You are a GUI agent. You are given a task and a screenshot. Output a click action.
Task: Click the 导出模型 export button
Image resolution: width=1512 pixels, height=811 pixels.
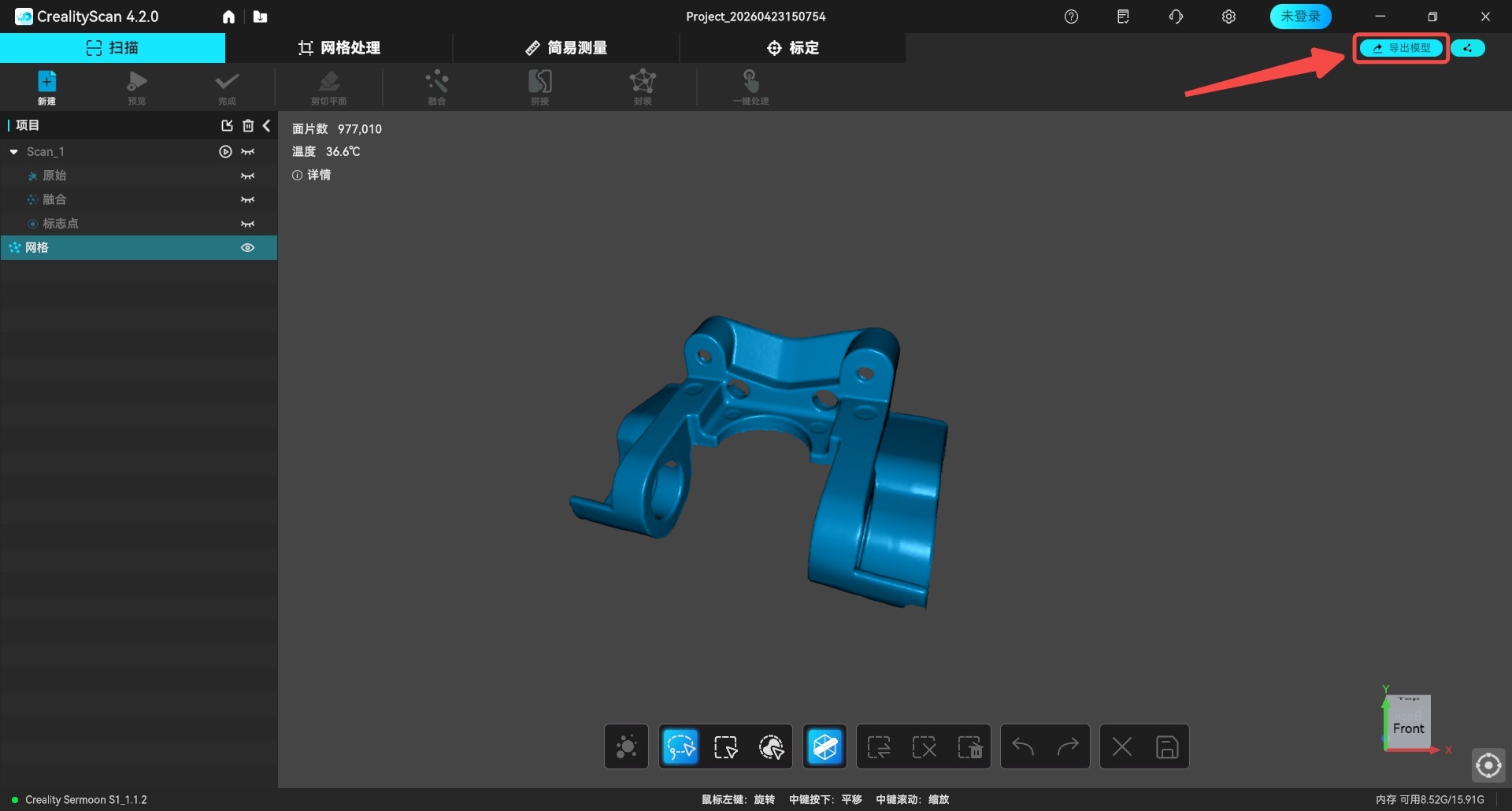1400,47
